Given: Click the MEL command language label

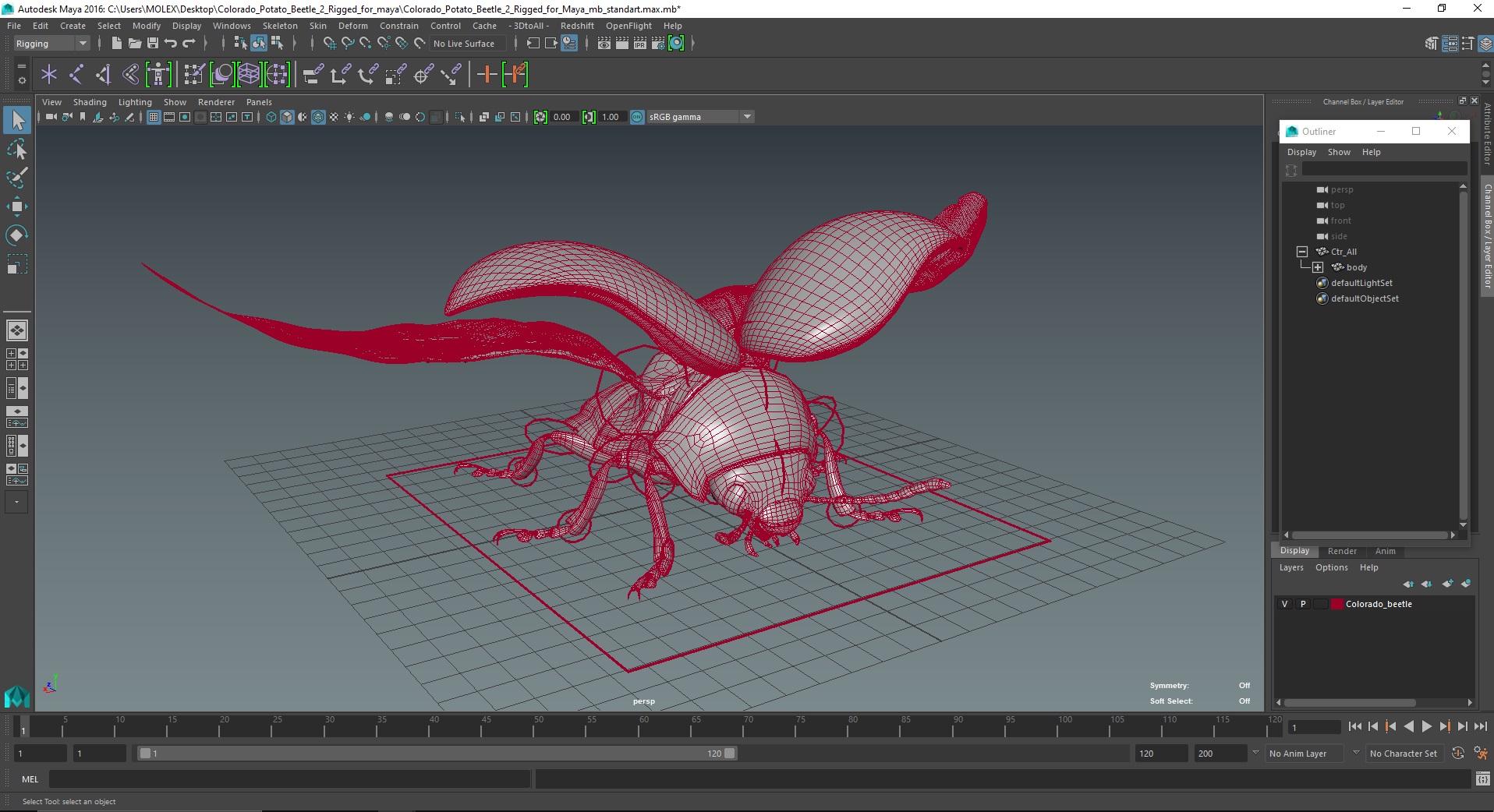Looking at the screenshot, I should pyautogui.click(x=30, y=779).
